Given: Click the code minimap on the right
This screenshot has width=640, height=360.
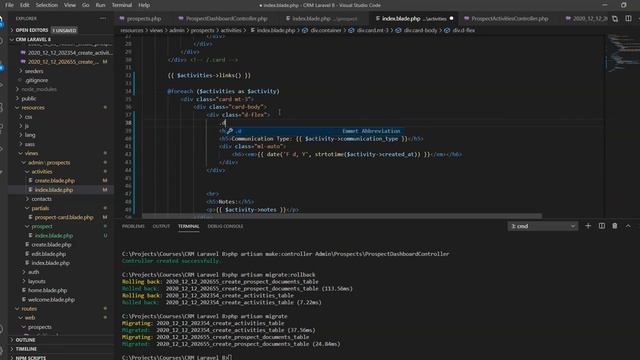Looking at the screenshot, I should pyautogui.click(x=622, y=55).
